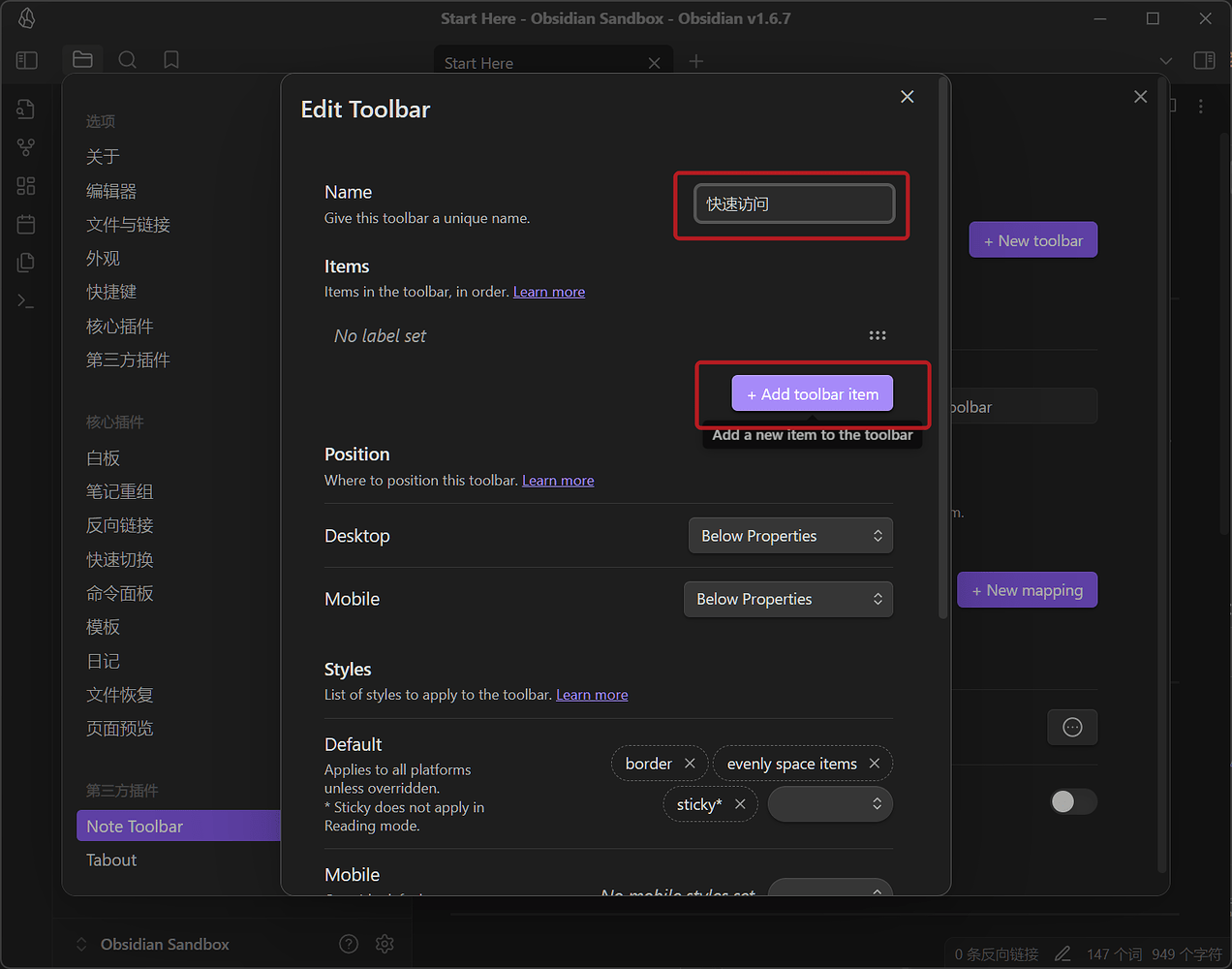The width and height of the screenshot is (1232, 969).
Task: Open the bookmarks icon in sidebar header
Action: 171,60
